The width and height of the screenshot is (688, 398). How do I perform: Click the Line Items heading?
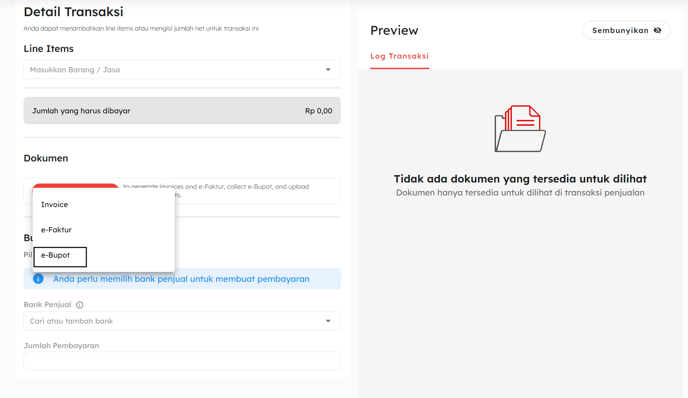[x=48, y=49]
